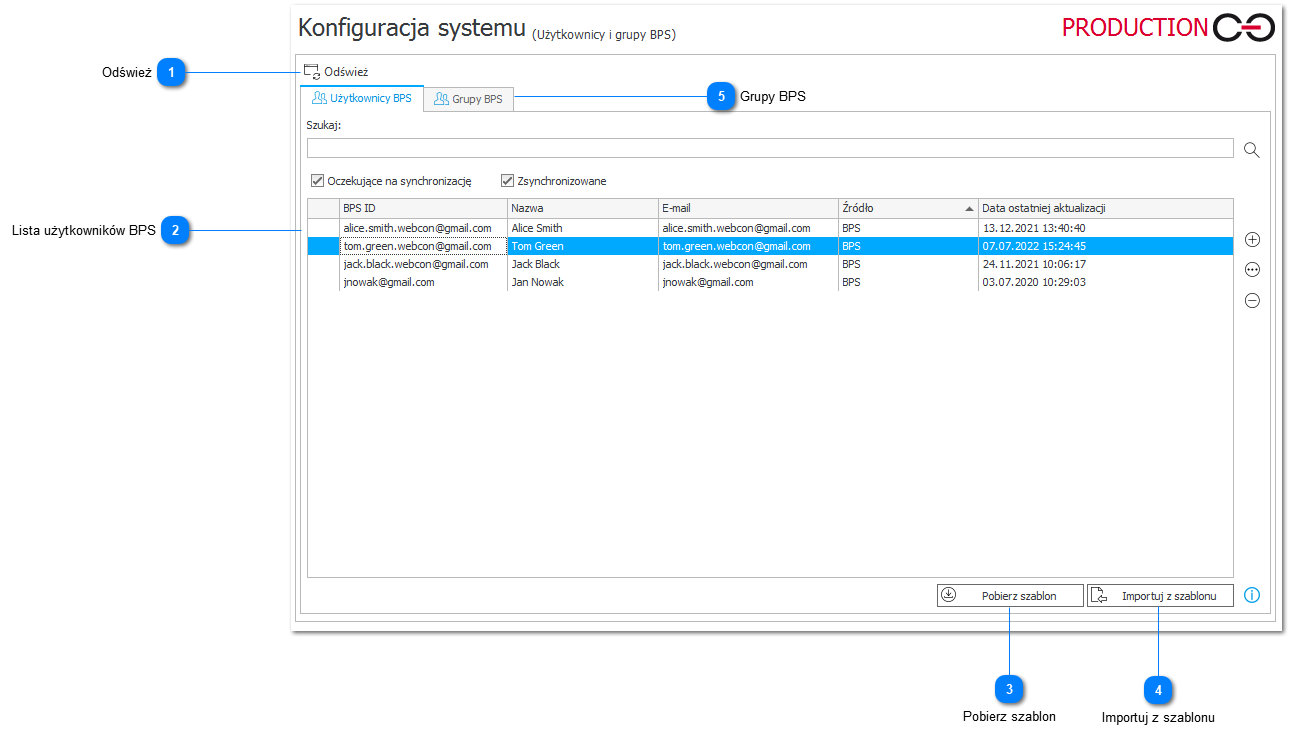Viewport: 1291px width, 741px height.
Task: Click the Pobierz szablon button
Action: pyautogui.click(x=1011, y=595)
